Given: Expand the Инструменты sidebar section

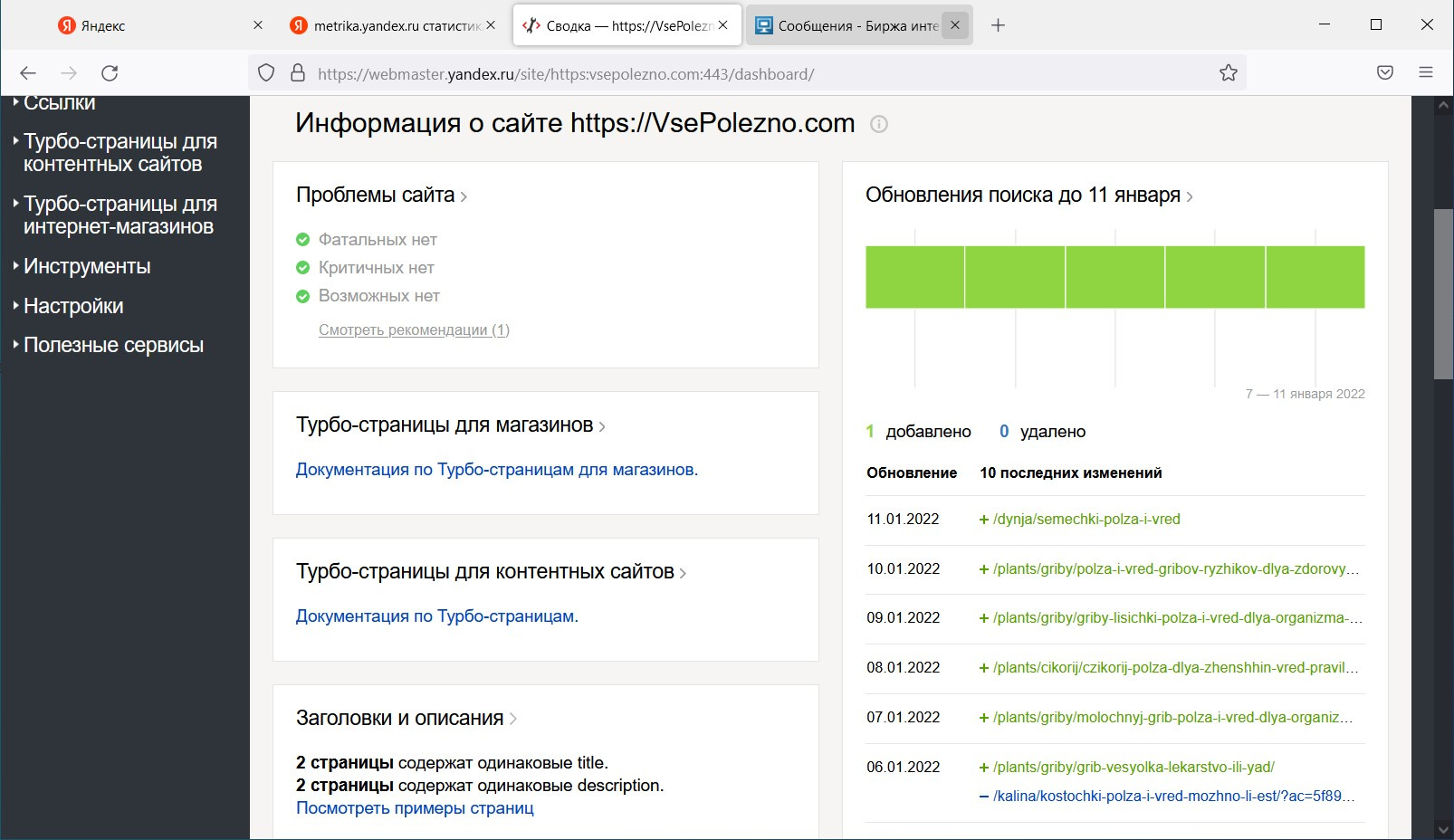Looking at the screenshot, I should 87,267.
